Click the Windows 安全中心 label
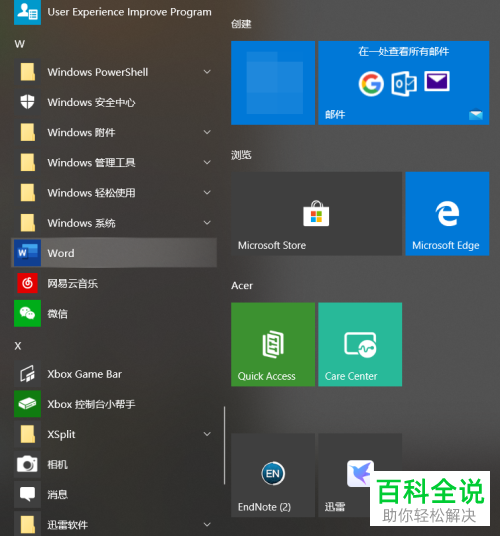Image resolution: width=500 pixels, height=536 pixels. [x=91, y=102]
